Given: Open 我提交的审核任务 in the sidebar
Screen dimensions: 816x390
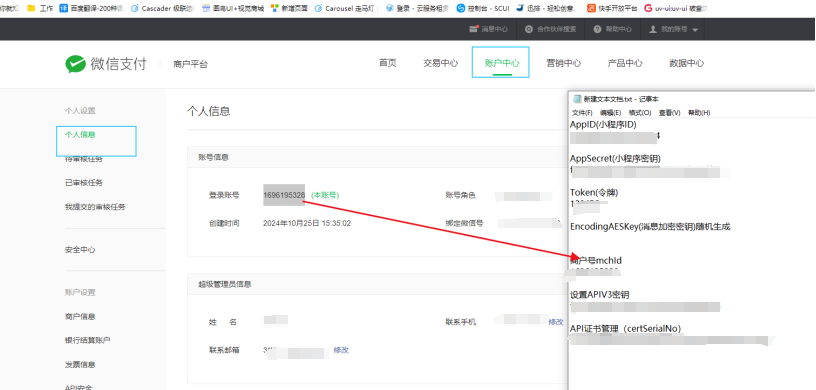Looking at the screenshot, I should [x=95, y=207].
